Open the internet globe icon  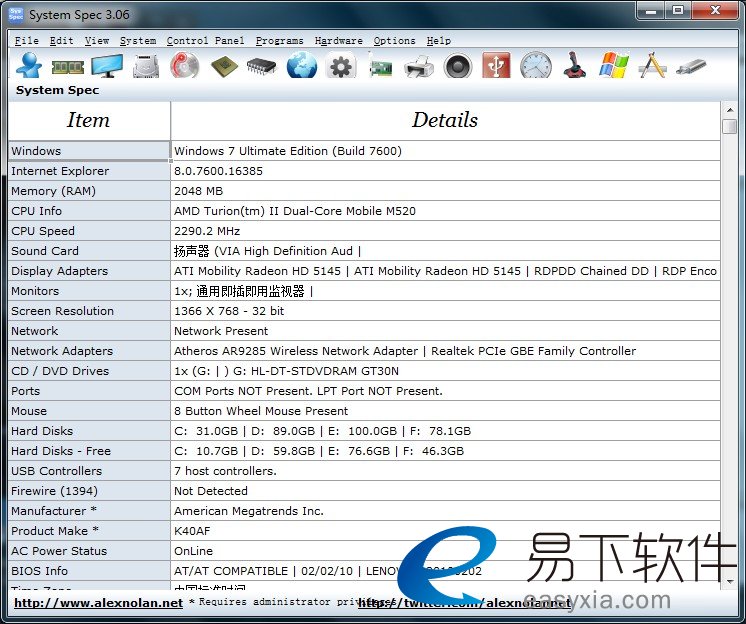coord(302,65)
